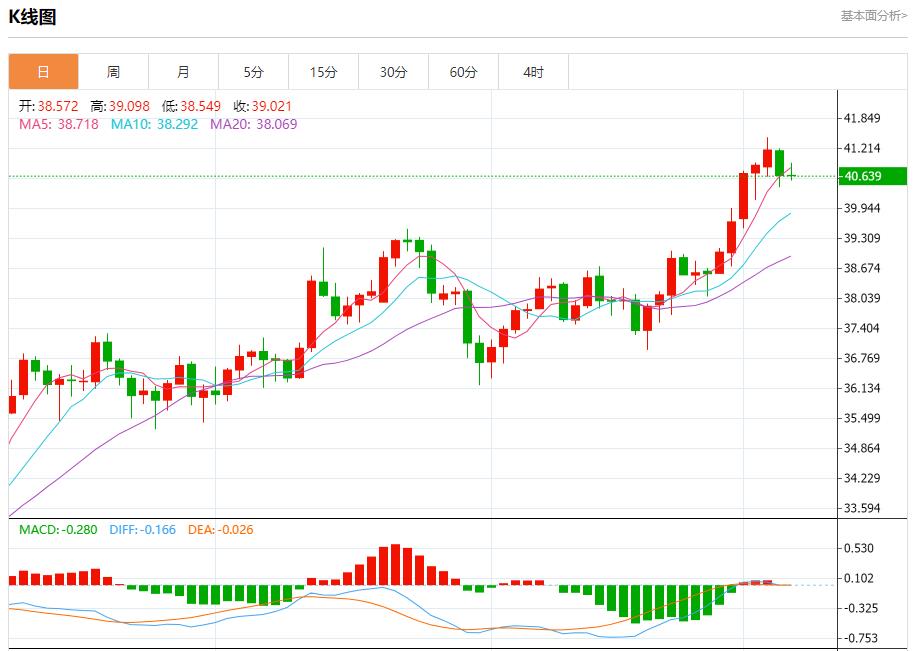Reselect the highlighted 日 daily tab

(43, 71)
